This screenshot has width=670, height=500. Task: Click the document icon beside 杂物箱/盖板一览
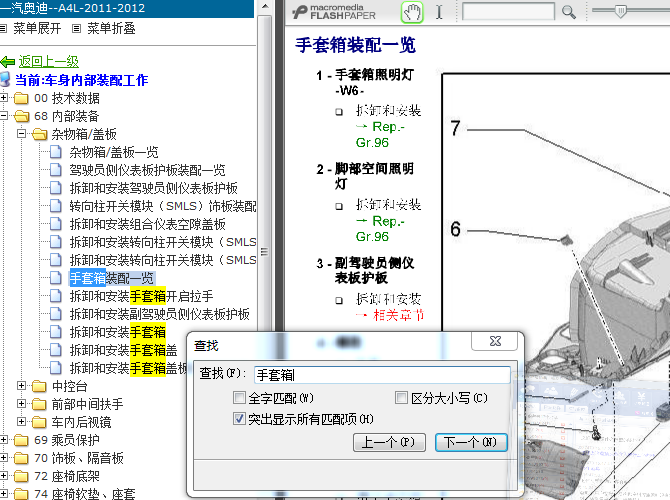[58, 152]
